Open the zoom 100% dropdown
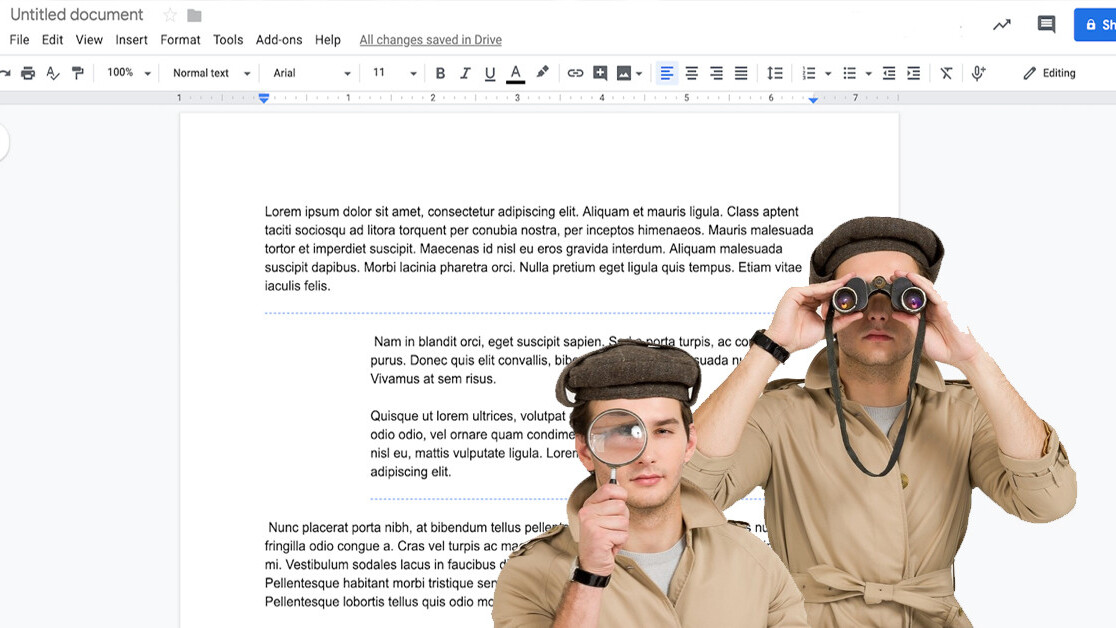 (129, 73)
